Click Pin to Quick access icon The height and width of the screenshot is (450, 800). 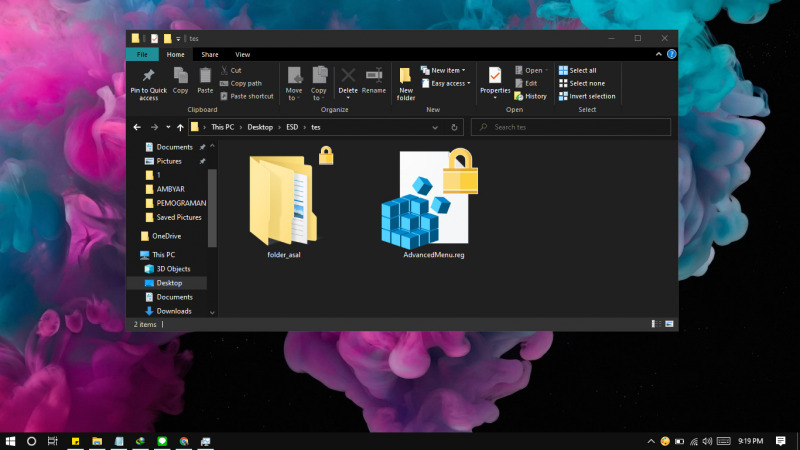pos(148,76)
